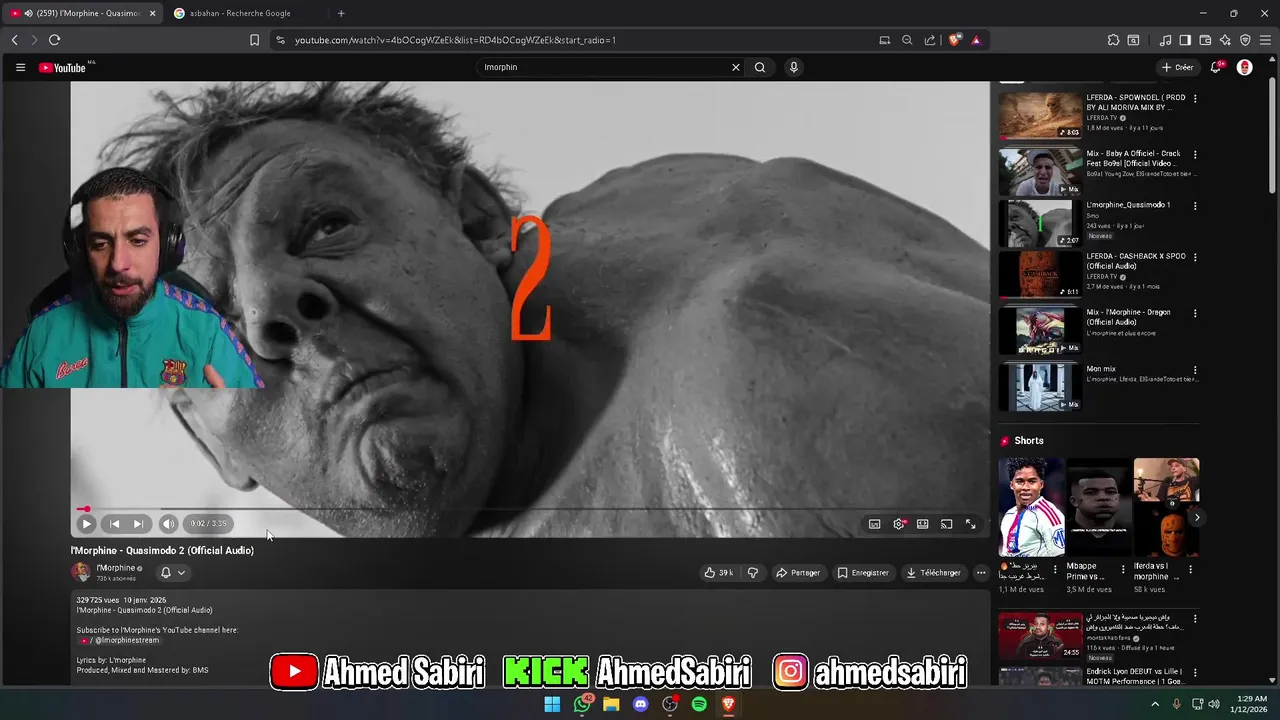
Task: Open Brave Leo AI sparkle icon
Action: click(x=1225, y=40)
